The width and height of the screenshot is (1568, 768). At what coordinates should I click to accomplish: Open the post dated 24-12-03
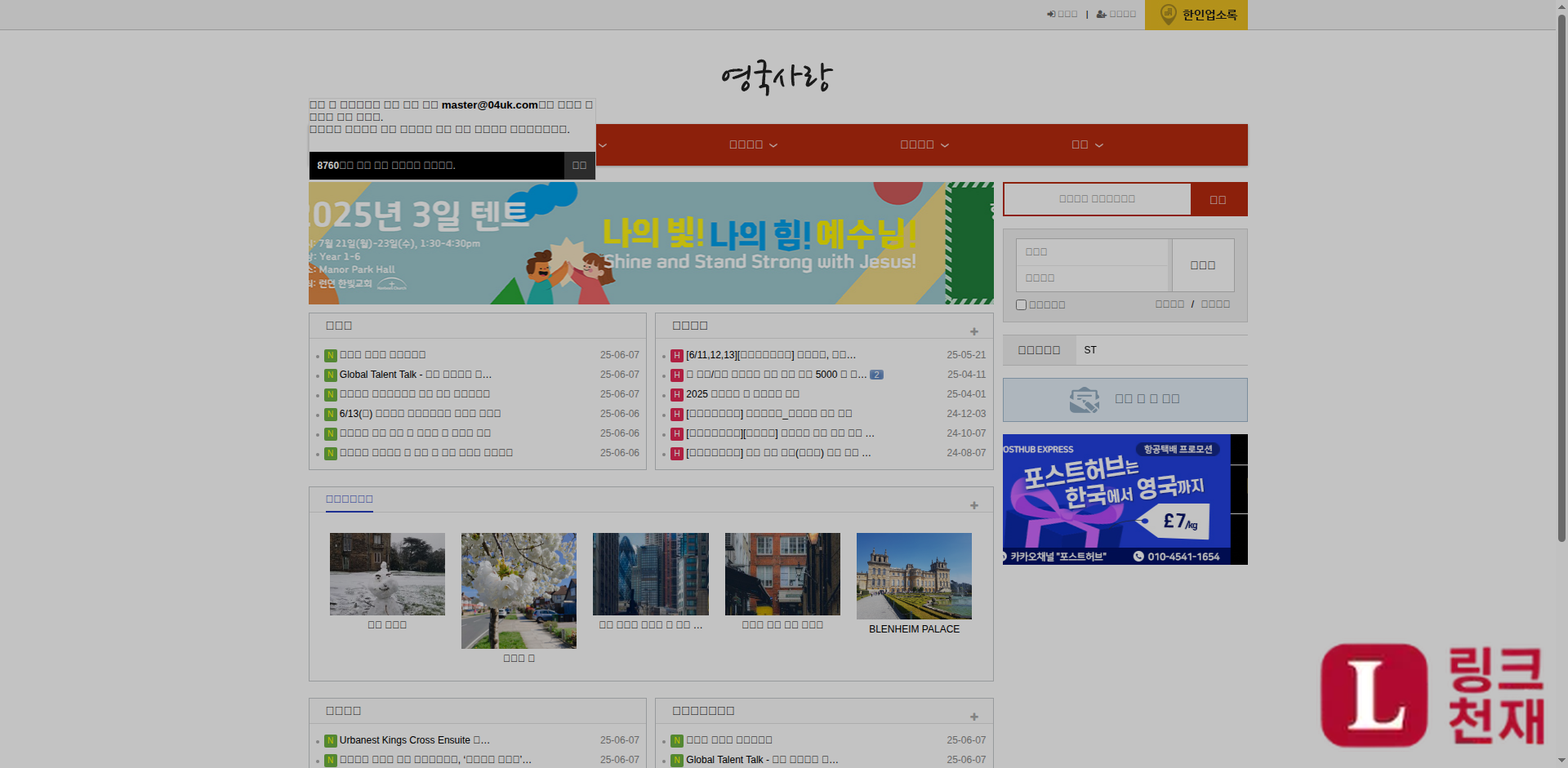point(769,414)
